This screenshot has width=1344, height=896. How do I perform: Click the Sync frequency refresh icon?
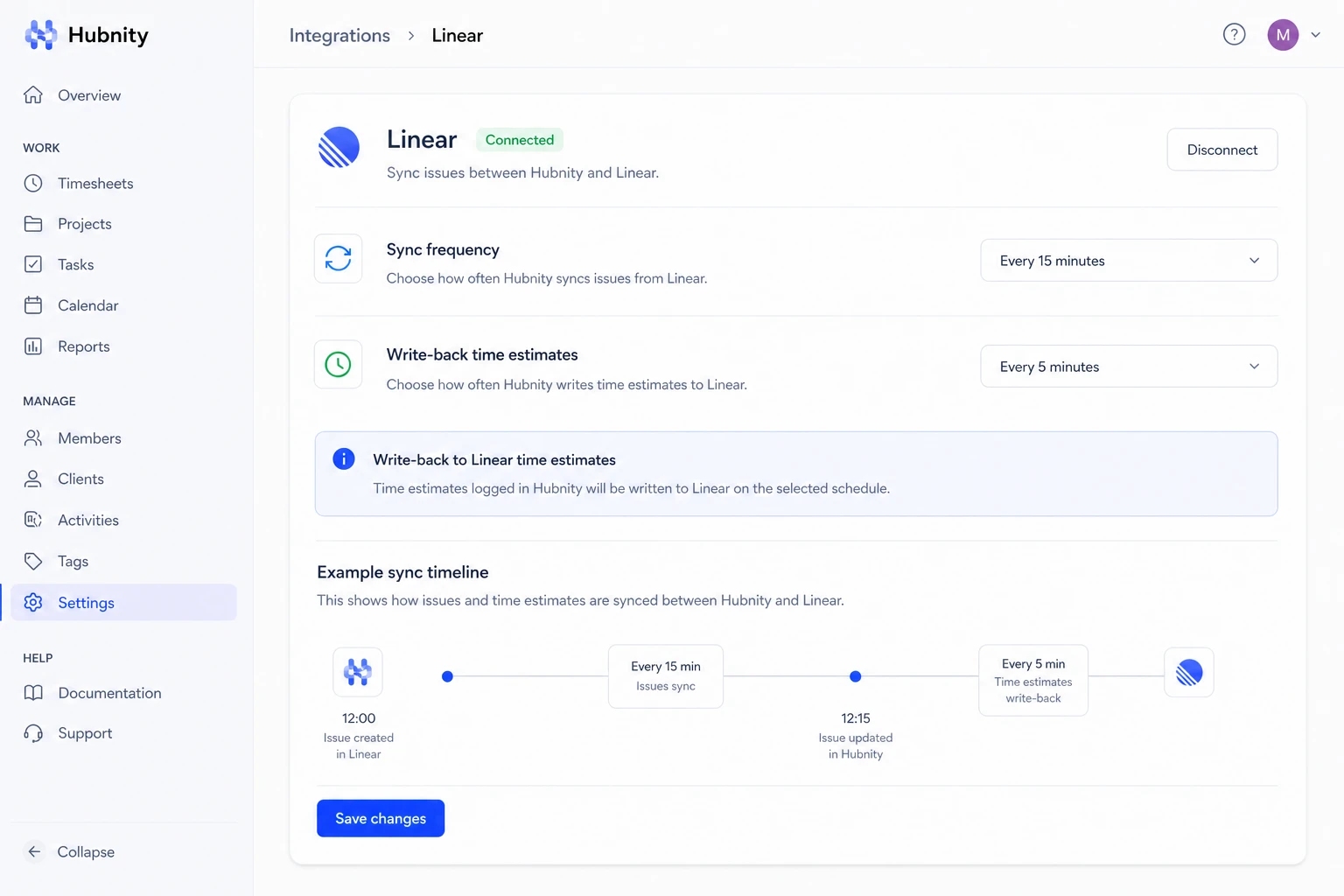[339, 258]
